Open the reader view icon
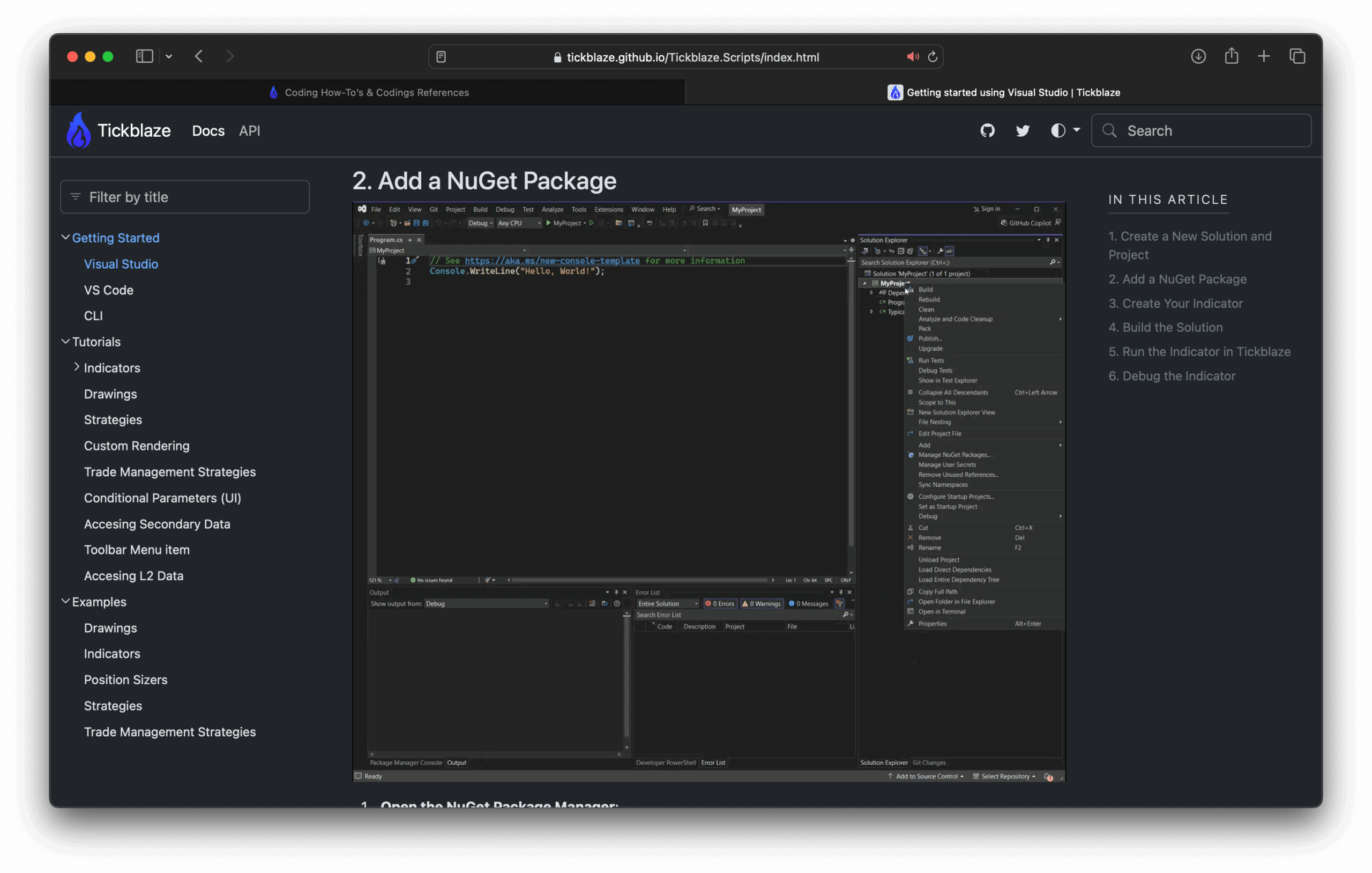 pyautogui.click(x=441, y=56)
